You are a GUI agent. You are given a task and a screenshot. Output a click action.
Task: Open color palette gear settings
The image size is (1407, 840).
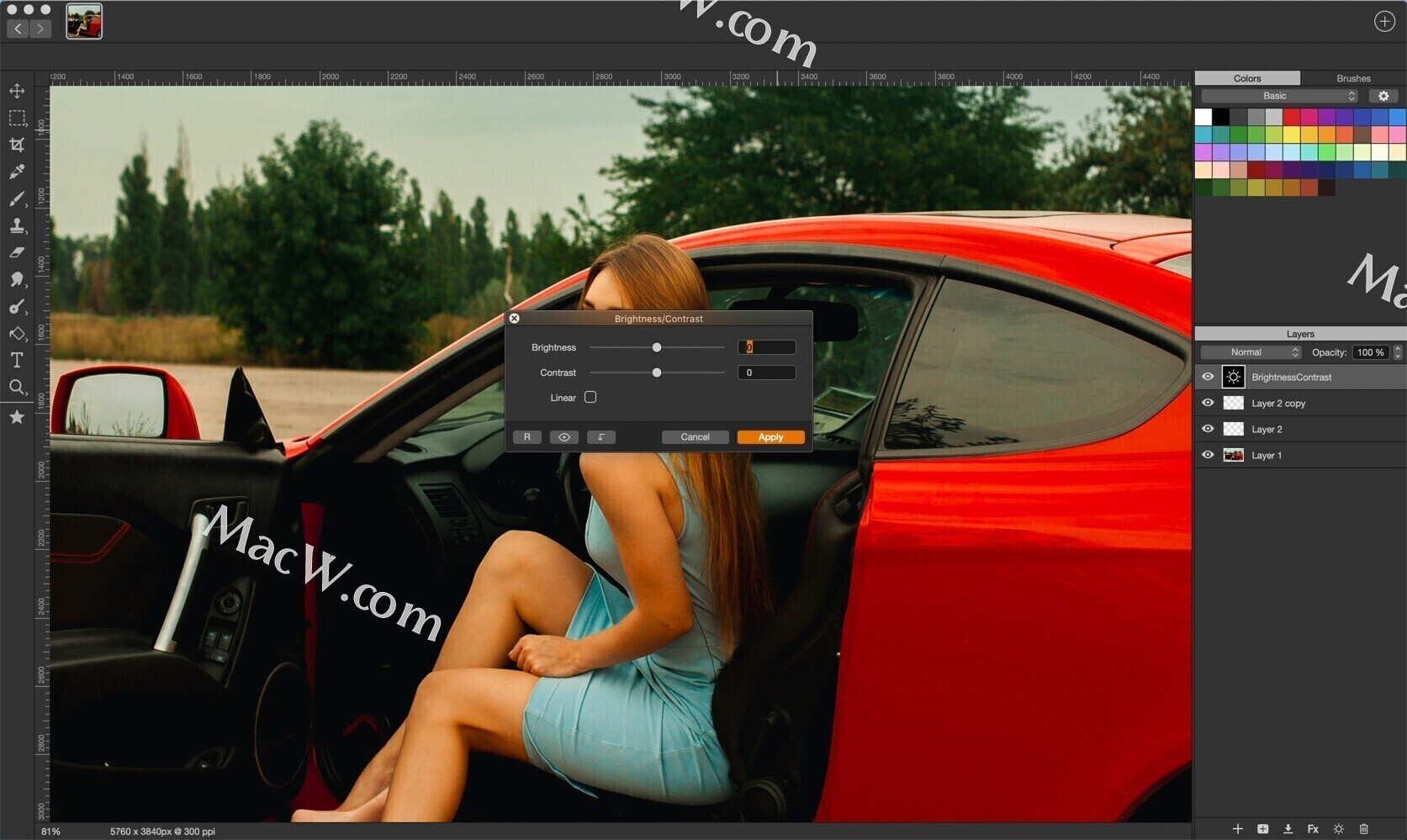coord(1383,96)
